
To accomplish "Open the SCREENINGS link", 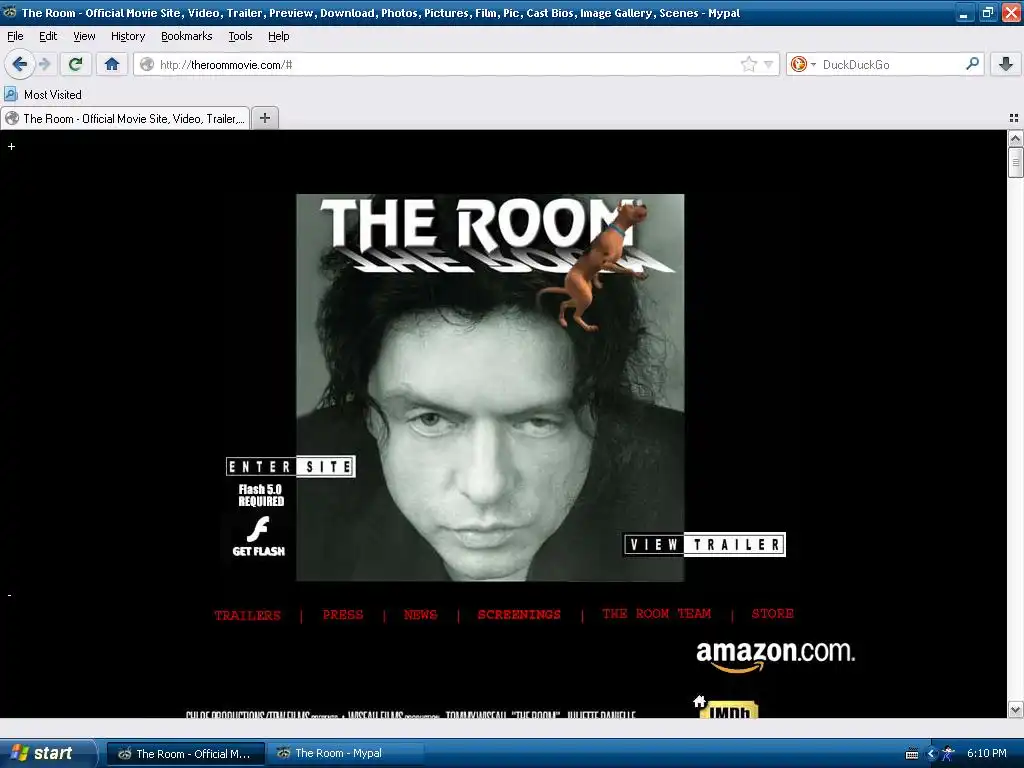I will (x=519, y=615).
